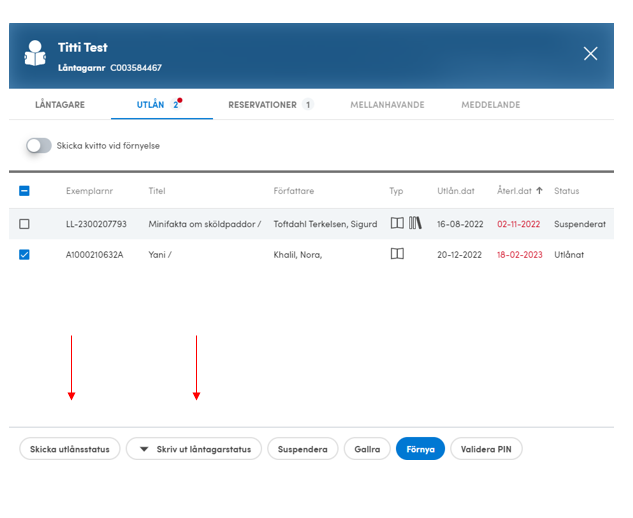Select the MEDDELANDE tab
The image size is (633, 518).
[x=490, y=105]
